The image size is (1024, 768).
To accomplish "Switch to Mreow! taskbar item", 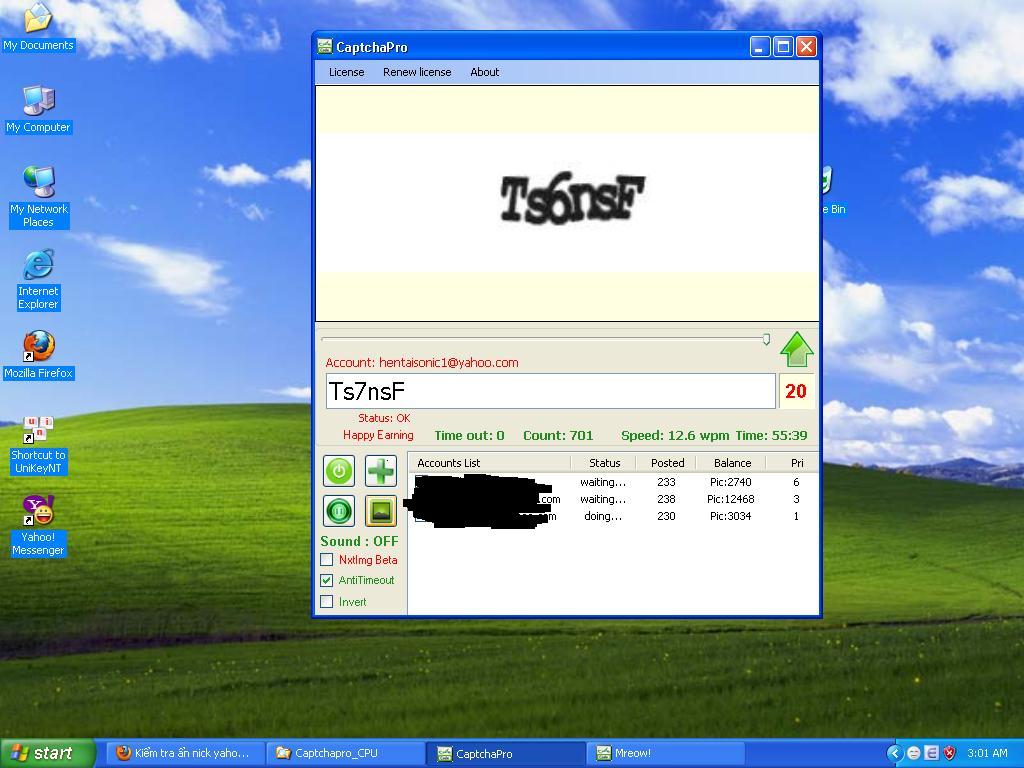I will tap(665, 753).
